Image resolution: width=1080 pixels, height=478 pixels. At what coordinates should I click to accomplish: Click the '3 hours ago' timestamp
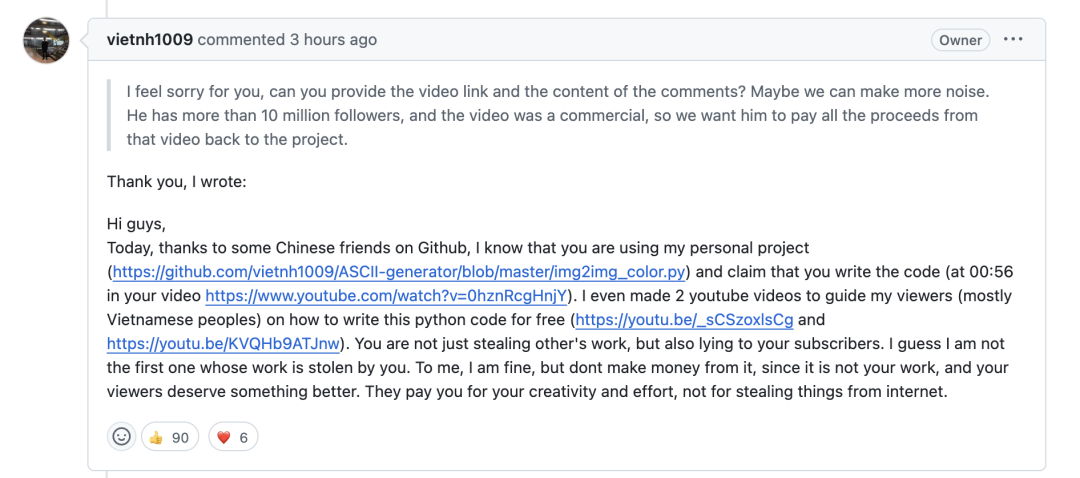pos(334,40)
